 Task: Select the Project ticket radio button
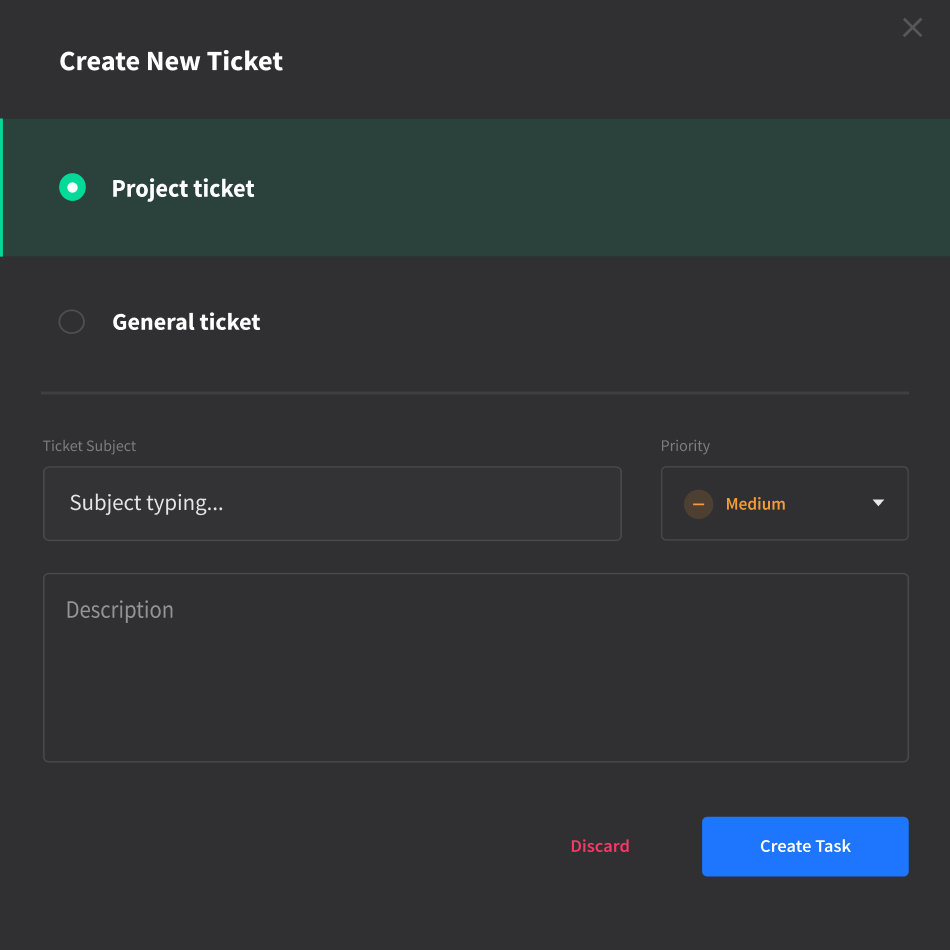click(x=72, y=188)
